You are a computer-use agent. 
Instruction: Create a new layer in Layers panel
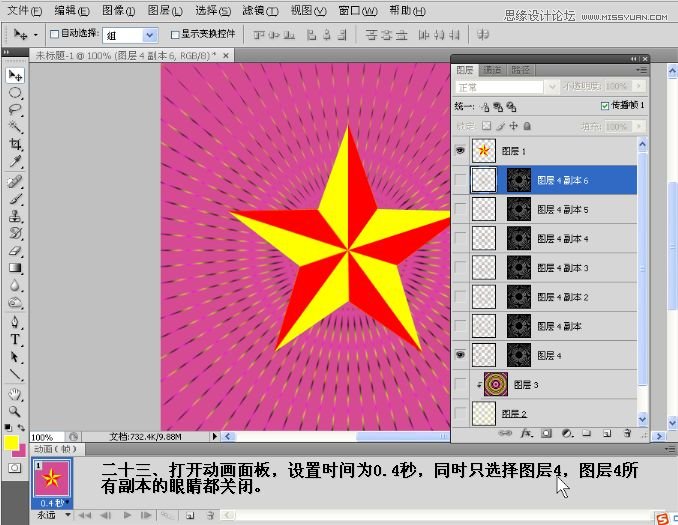(607, 433)
